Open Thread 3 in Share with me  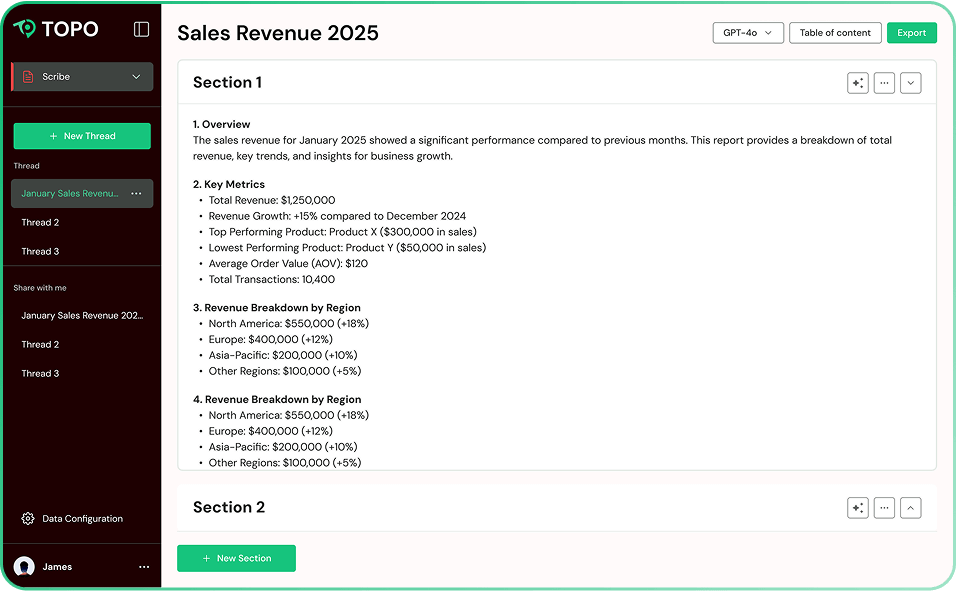(x=41, y=373)
